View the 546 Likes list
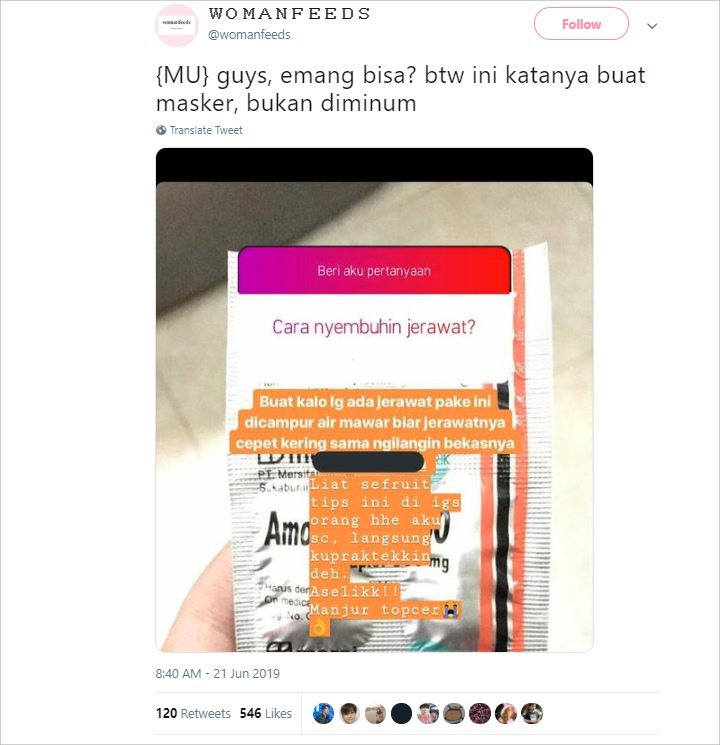 (x=266, y=713)
